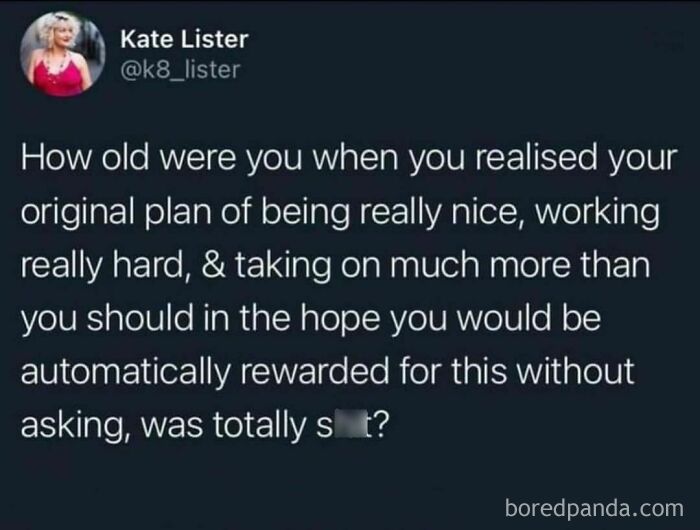Click the @k8_lister handle
This screenshot has width=700, height=530.
coord(179,68)
